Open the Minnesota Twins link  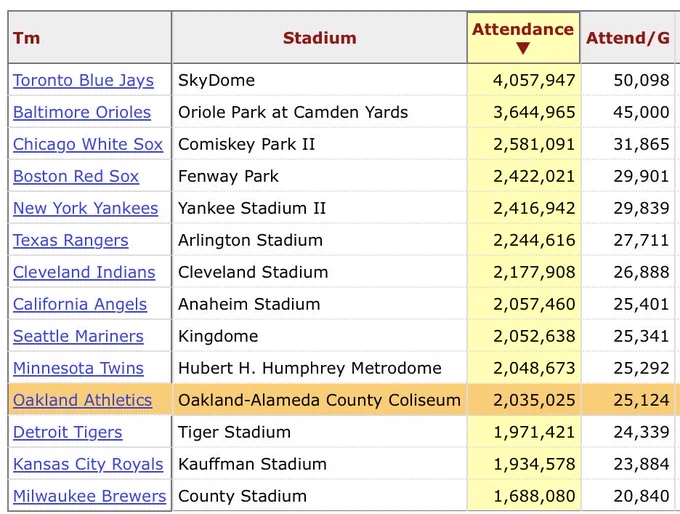(78, 368)
